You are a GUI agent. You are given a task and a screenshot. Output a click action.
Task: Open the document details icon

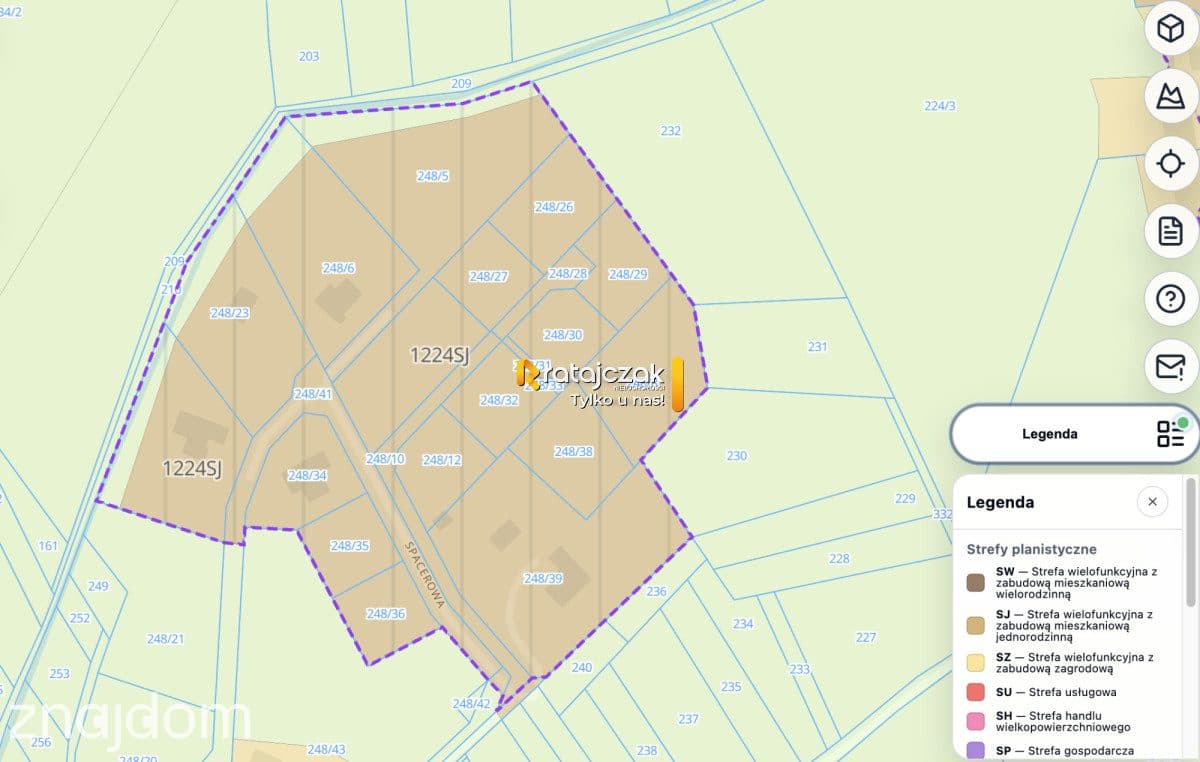tap(1170, 231)
